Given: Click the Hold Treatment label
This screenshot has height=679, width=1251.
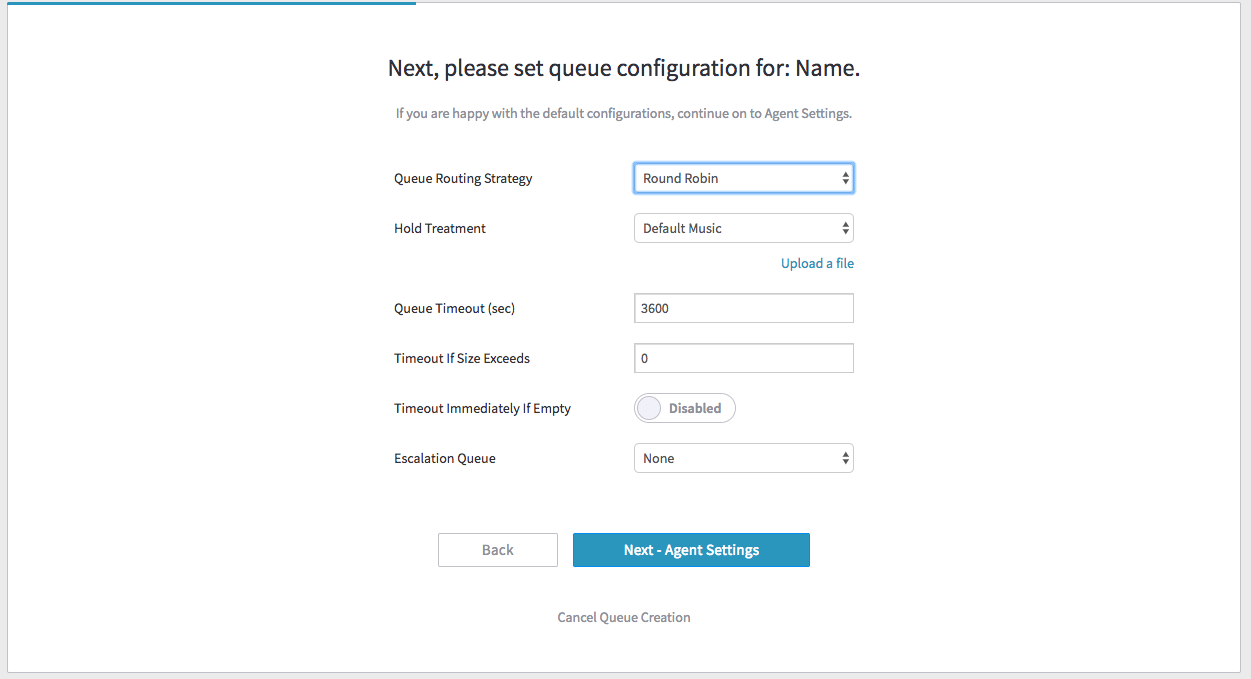Looking at the screenshot, I should (x=440, y=228).
